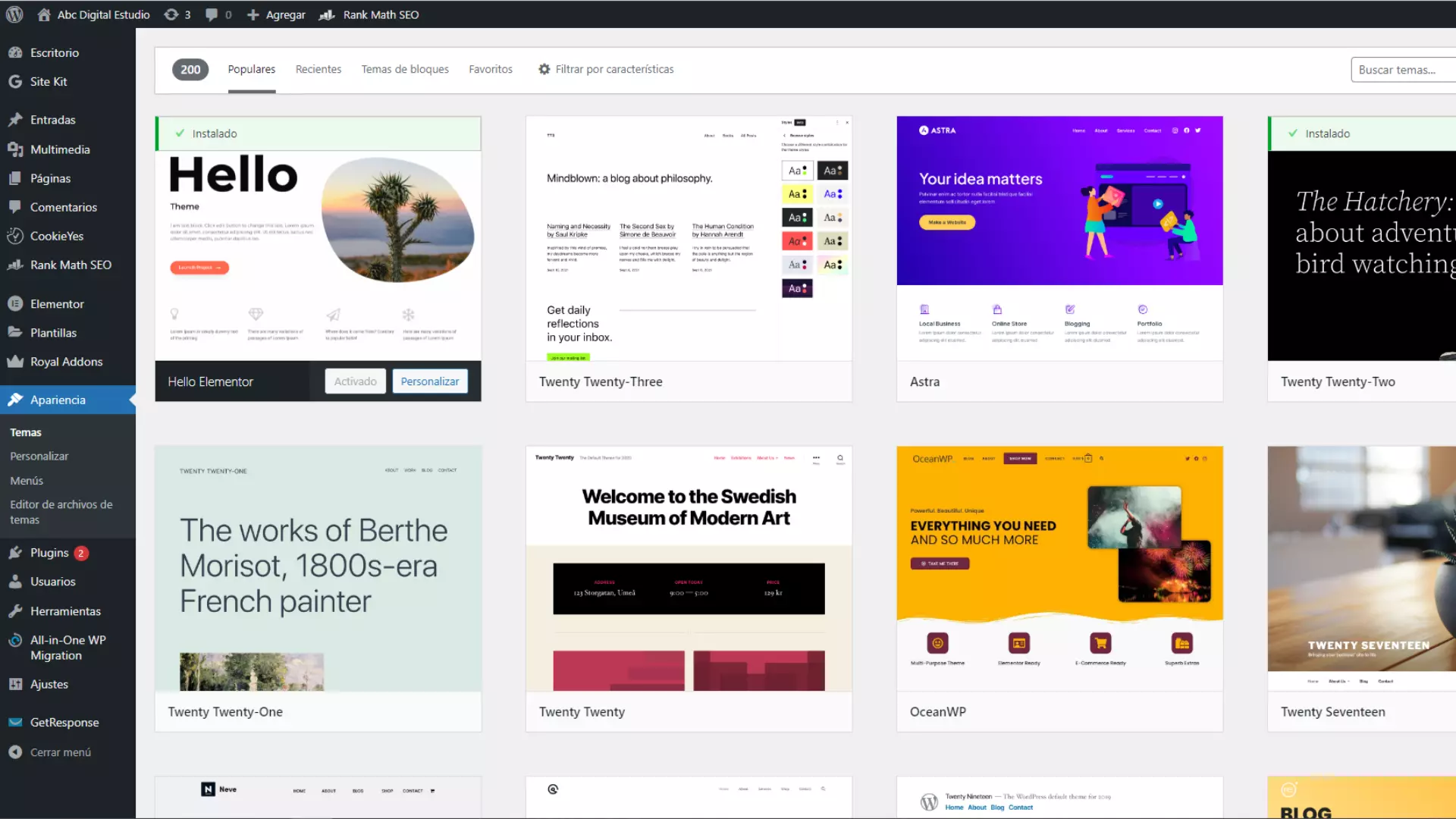Click the Ajustes settings icon

15,684
